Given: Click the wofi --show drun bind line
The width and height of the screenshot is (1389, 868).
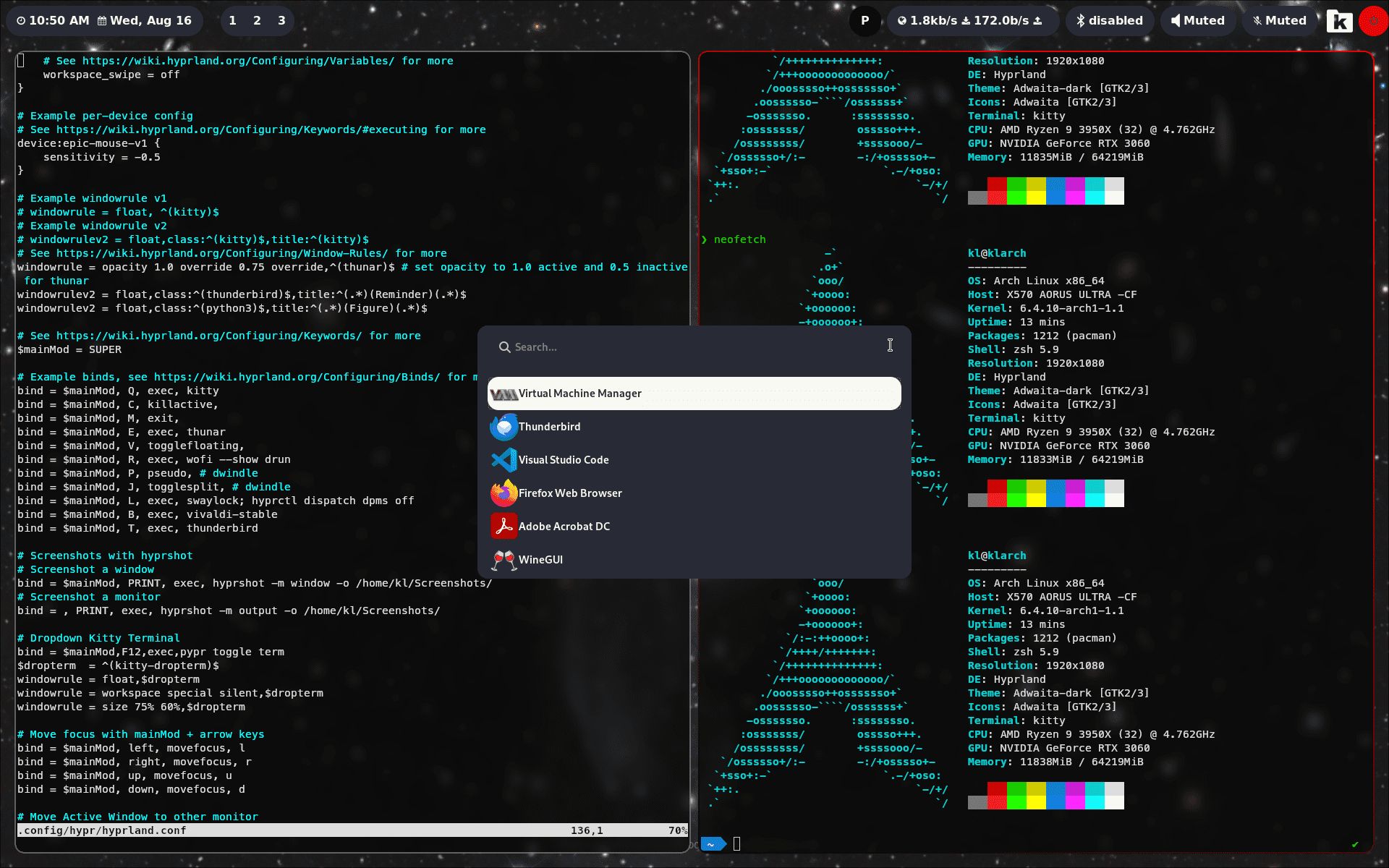Looking at the screenshot, I should tap(154, 459).
